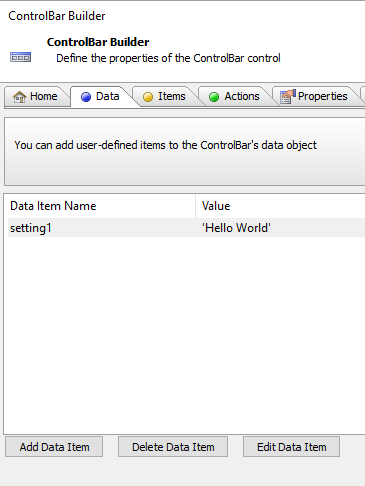Click the blue circle Data icon

[x=86, y=97]
